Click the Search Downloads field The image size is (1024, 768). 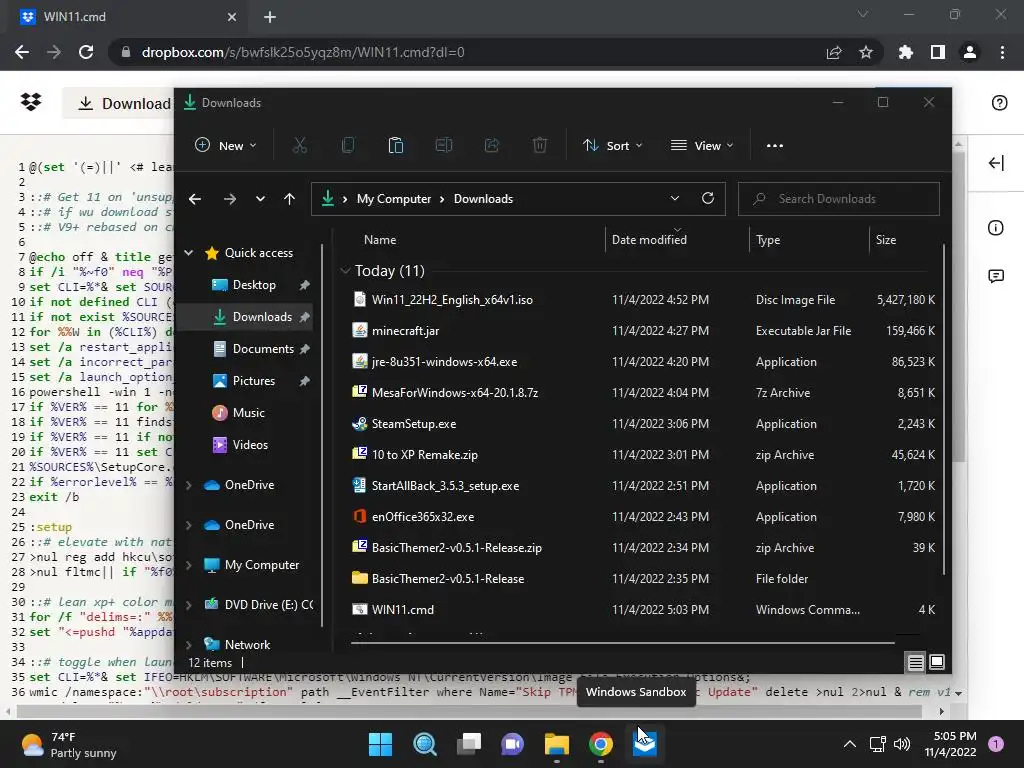839,199
